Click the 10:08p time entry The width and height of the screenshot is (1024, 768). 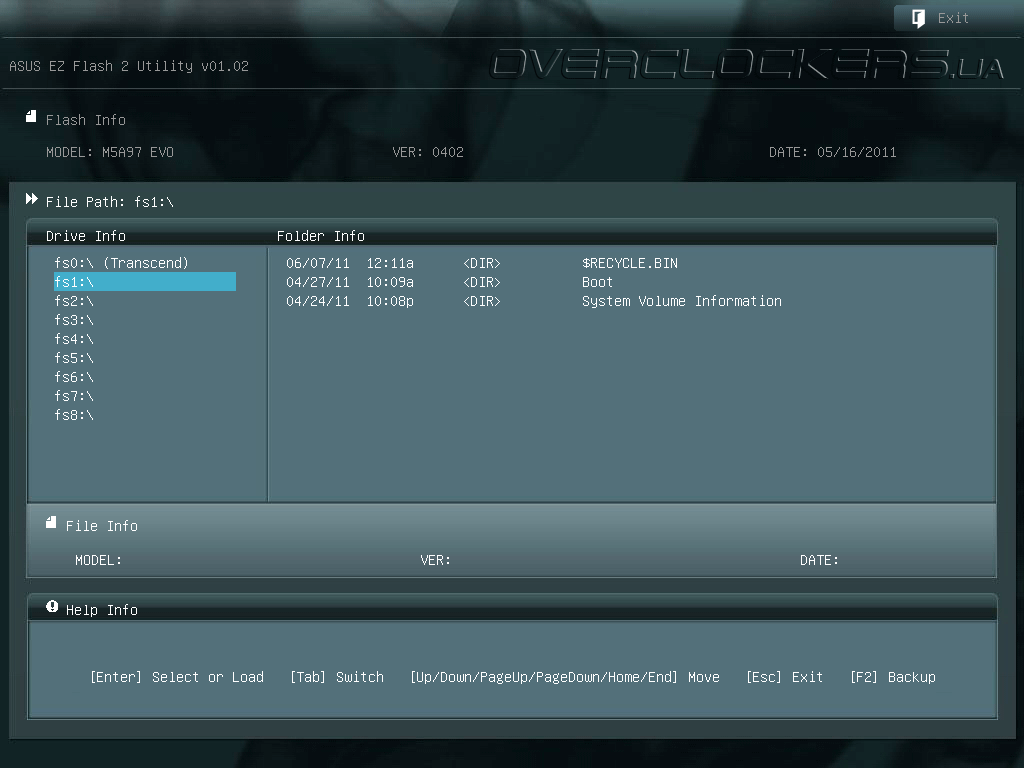point(390,301)
